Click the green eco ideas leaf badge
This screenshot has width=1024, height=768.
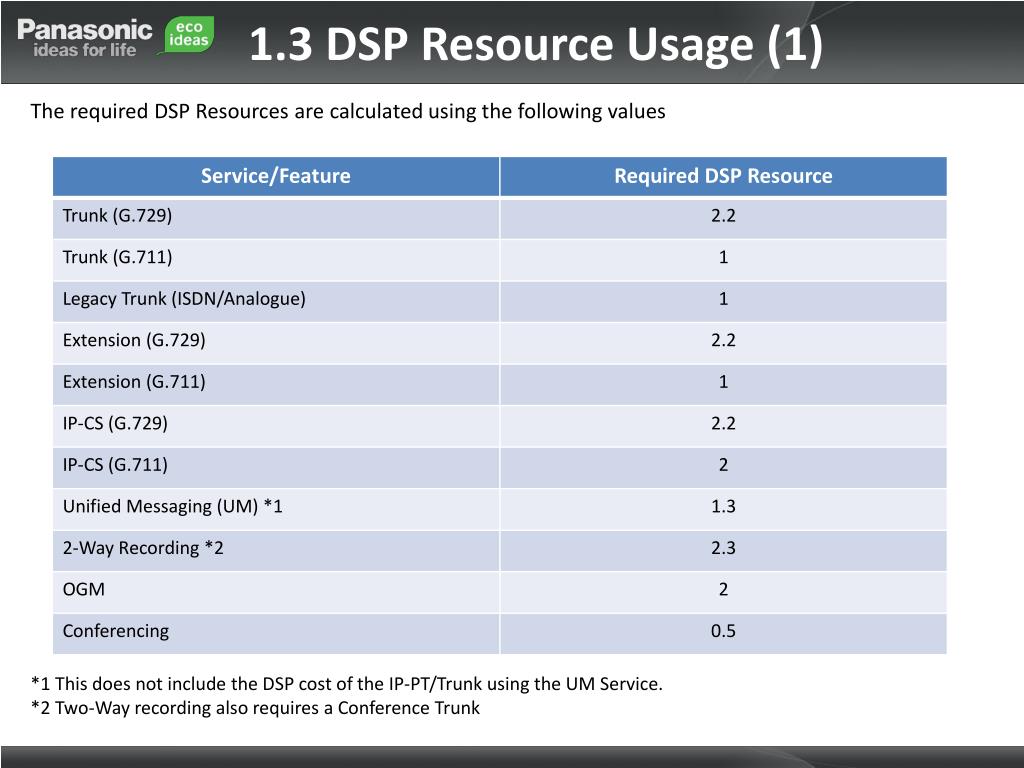tap(187, 35)
